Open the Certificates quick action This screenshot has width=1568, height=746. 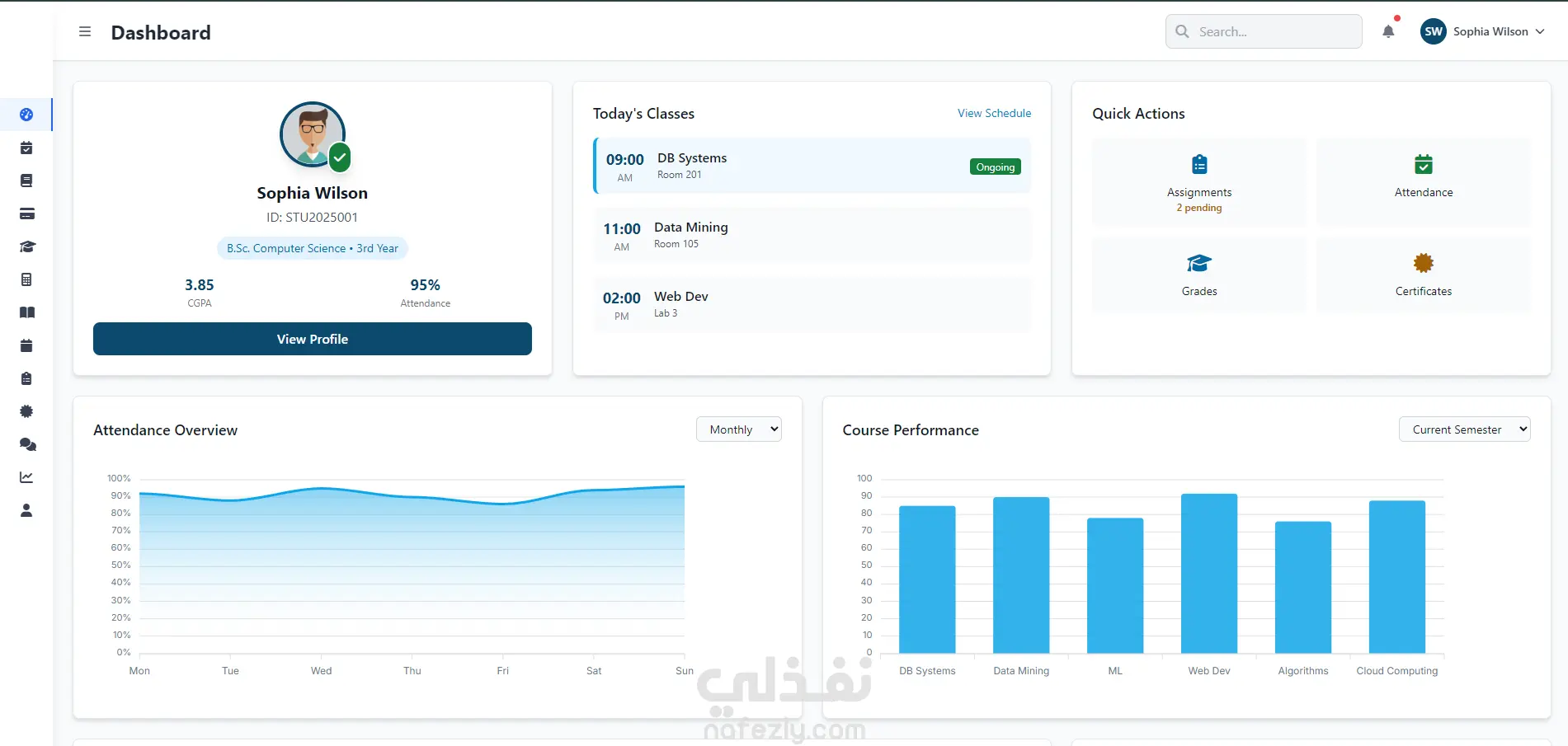1424,274
